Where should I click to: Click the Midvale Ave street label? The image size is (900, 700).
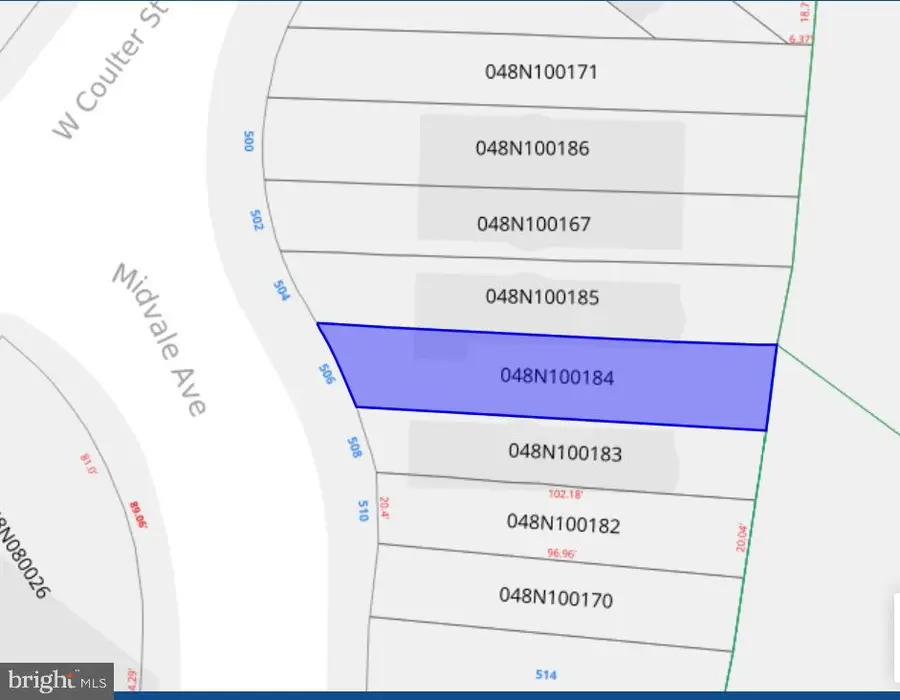pyautogui.click(x=160, y=340)
